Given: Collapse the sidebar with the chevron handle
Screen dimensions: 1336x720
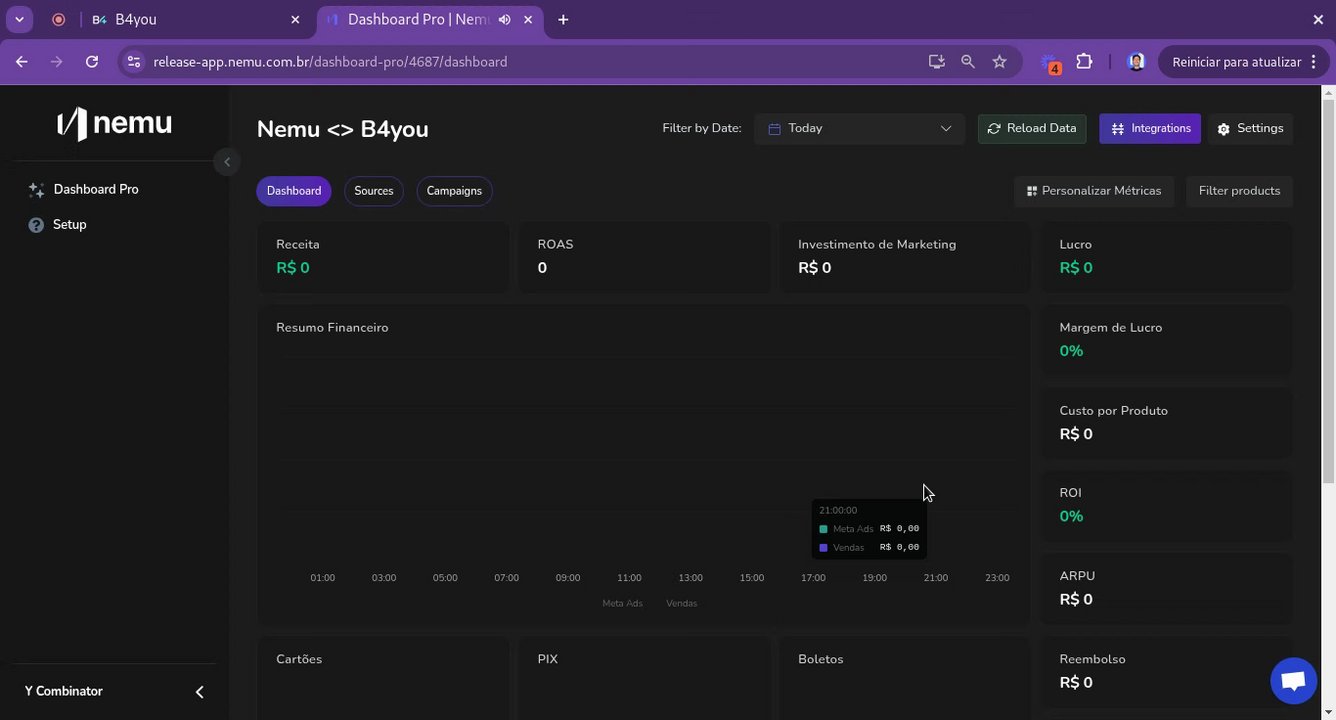Looking at the screenshot, I should 227,161.
